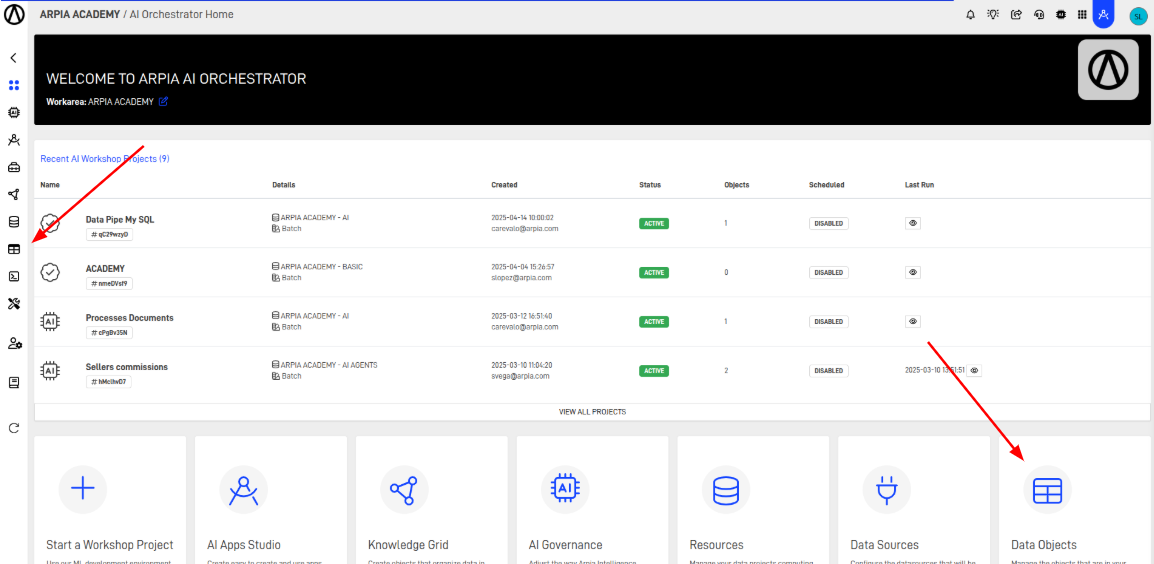This screenshot has height=564, width=1154.
Task: Click the lightbulb tips icon
Action: [x=993, y=14]
